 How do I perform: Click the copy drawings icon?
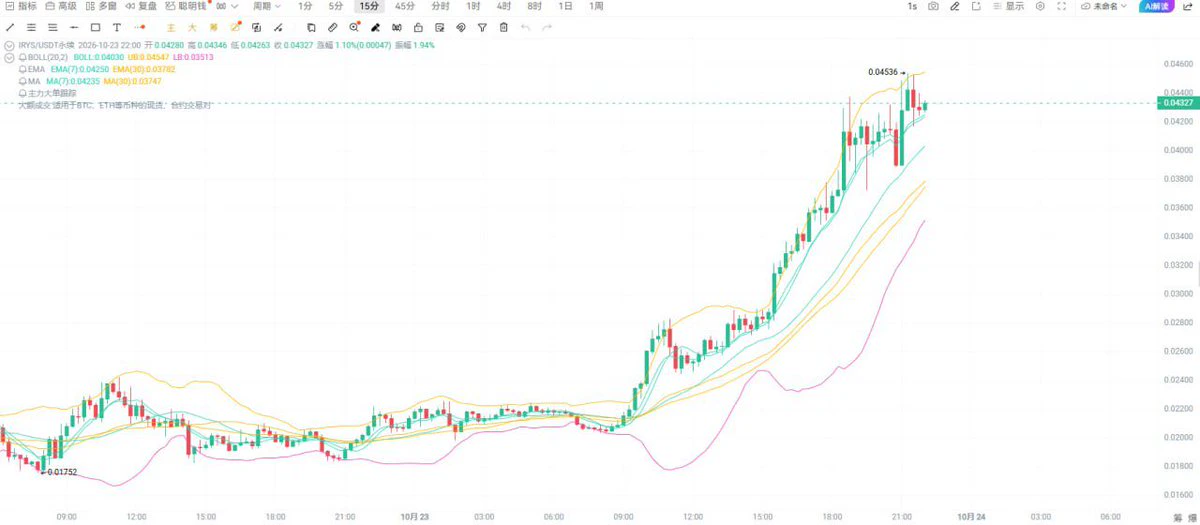311,27
